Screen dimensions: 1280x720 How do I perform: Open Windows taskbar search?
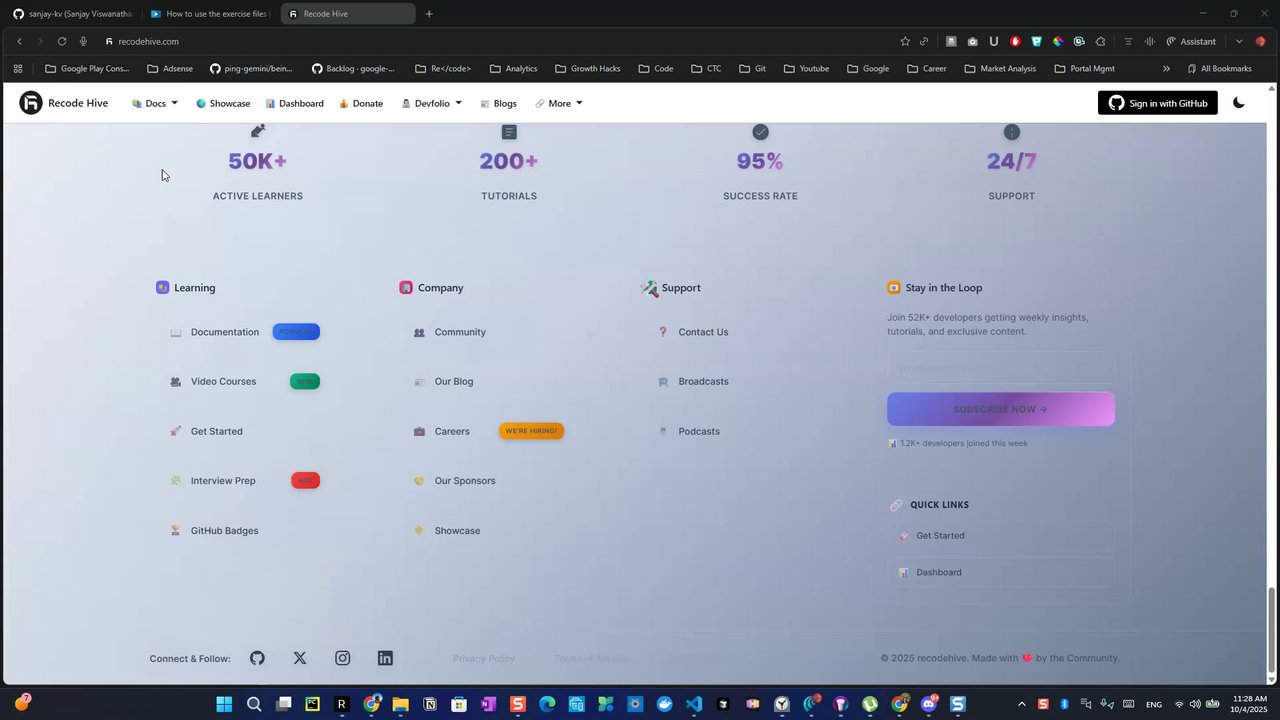254,704
